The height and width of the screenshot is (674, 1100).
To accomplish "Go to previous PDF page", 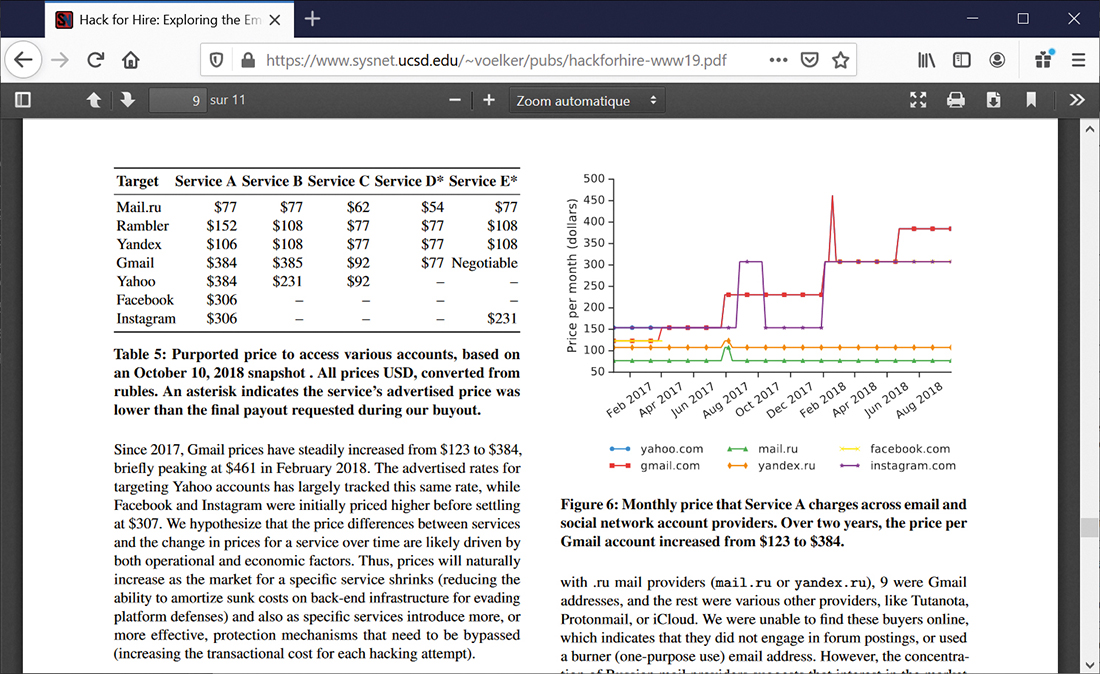I will 93,100.
